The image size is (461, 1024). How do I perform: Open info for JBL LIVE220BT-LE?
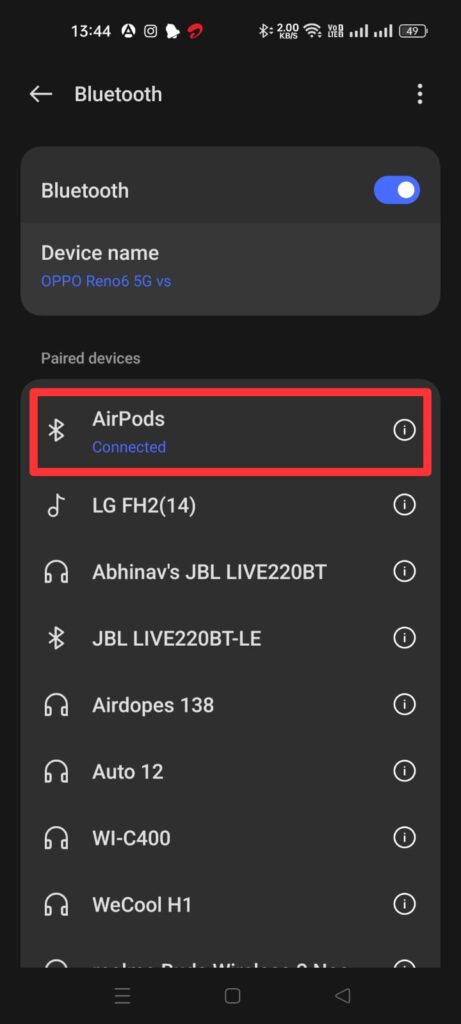point(404,638)
